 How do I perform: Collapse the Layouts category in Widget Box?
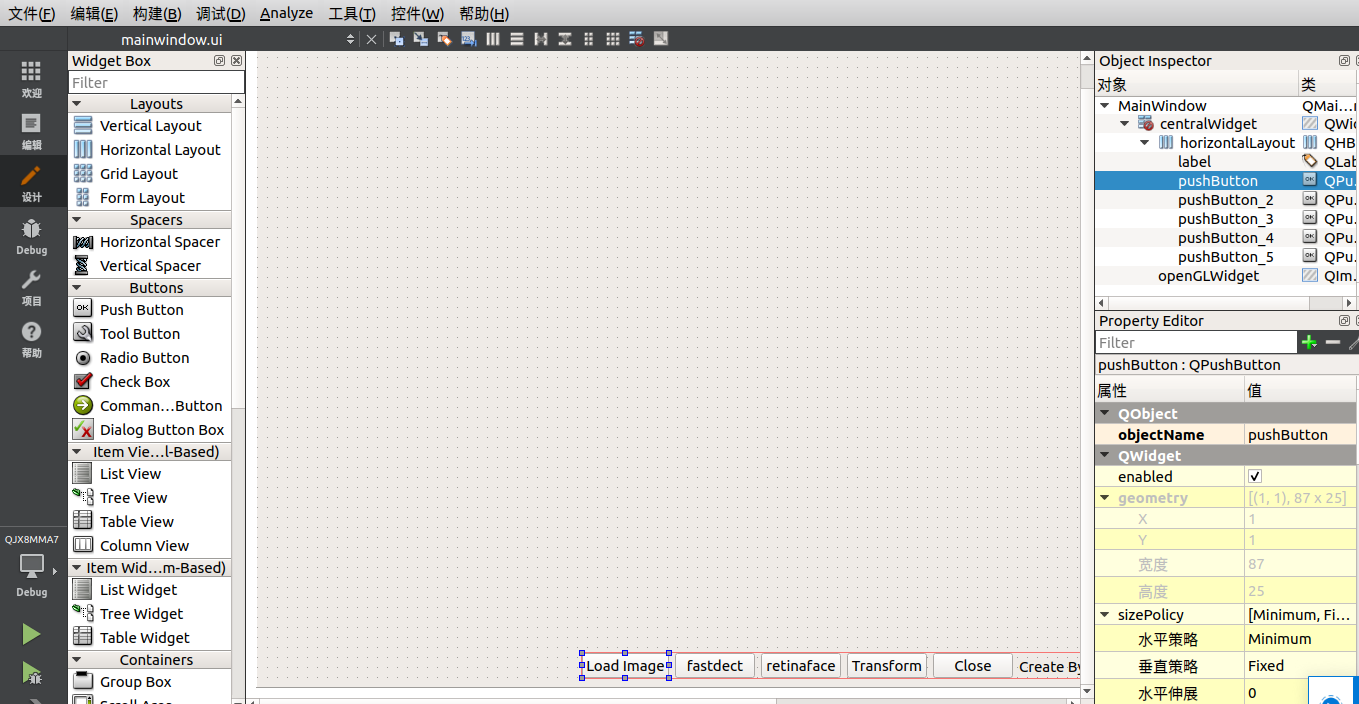pos(77,104)
